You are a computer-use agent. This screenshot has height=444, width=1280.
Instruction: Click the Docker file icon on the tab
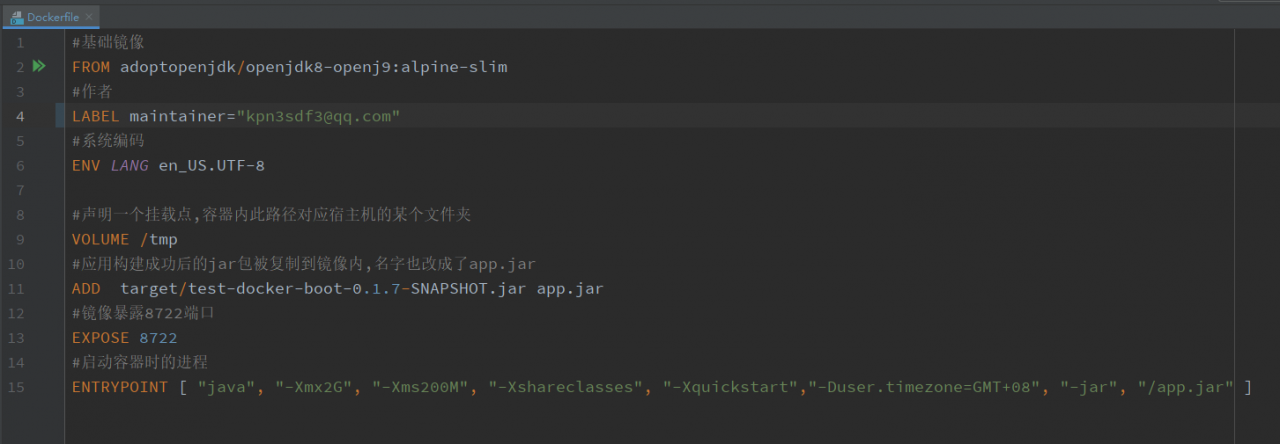16,17
